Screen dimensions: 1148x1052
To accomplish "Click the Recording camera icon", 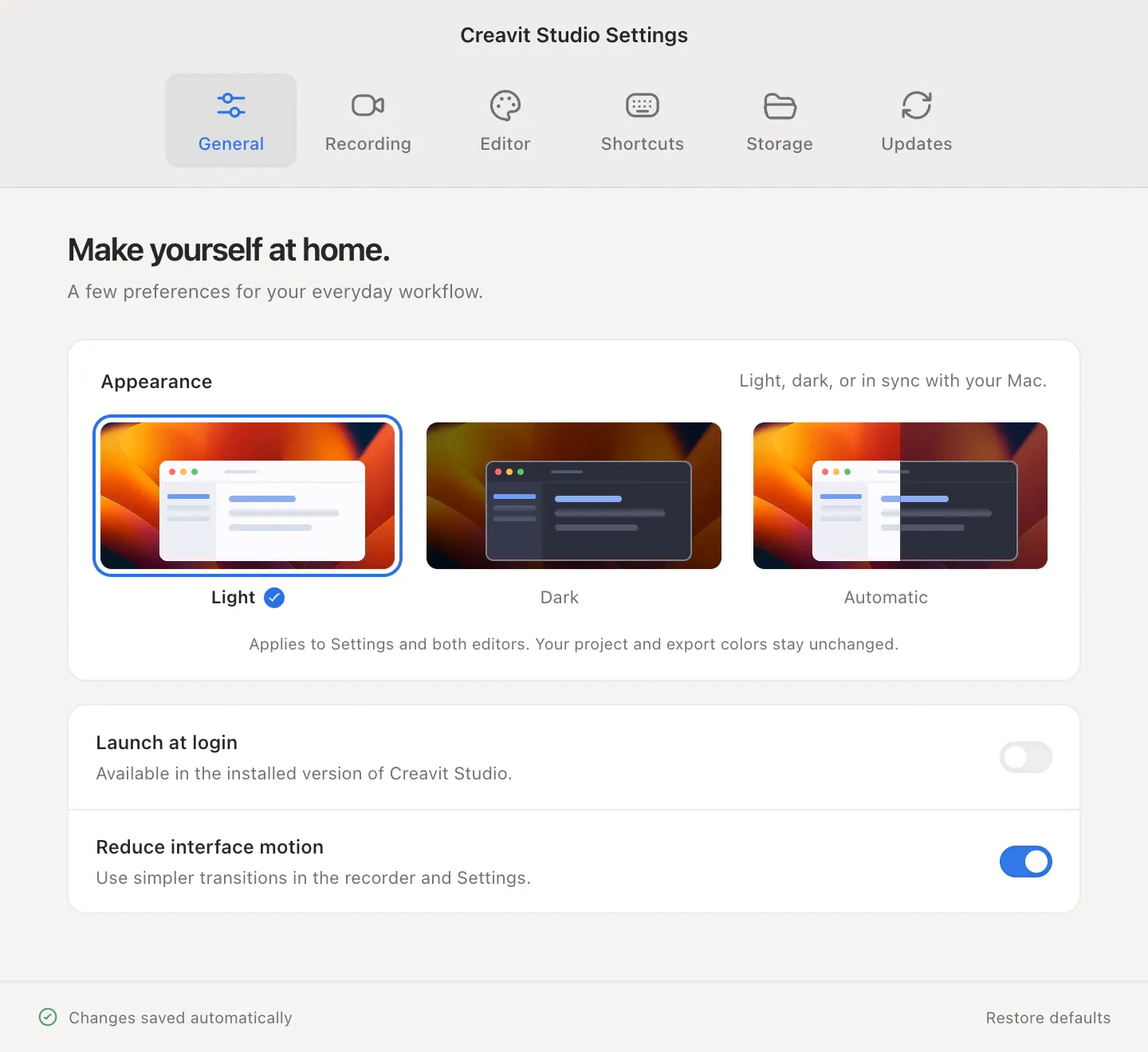I will pyautogui.click(x=368, y=105).
